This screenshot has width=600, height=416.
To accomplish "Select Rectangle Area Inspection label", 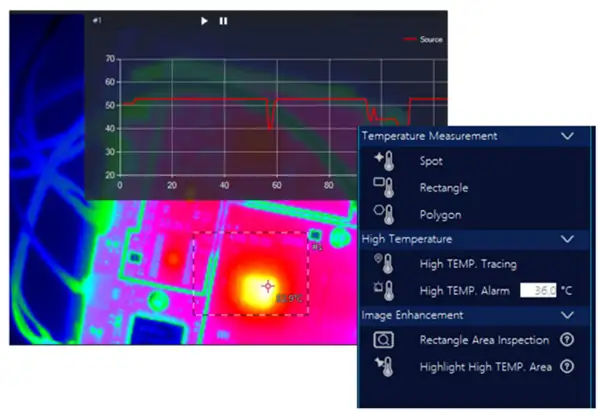I will coord(484,340).
